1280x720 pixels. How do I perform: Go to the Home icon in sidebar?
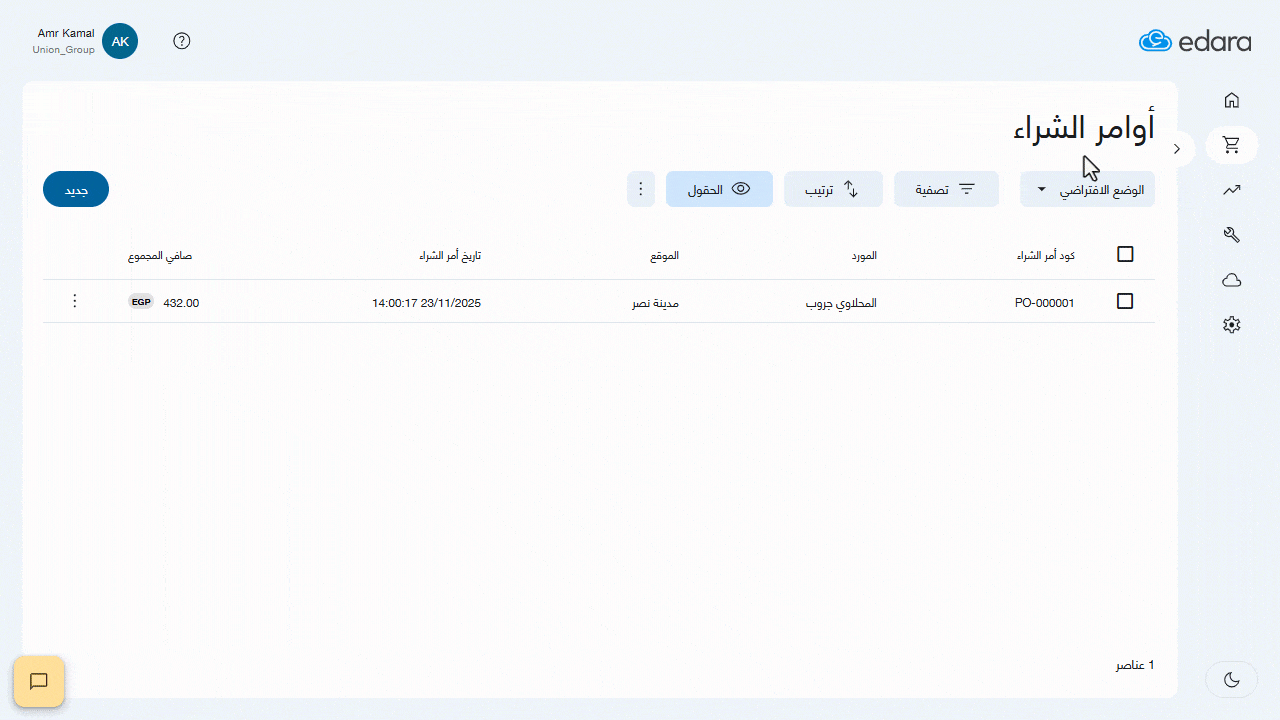1232,100
